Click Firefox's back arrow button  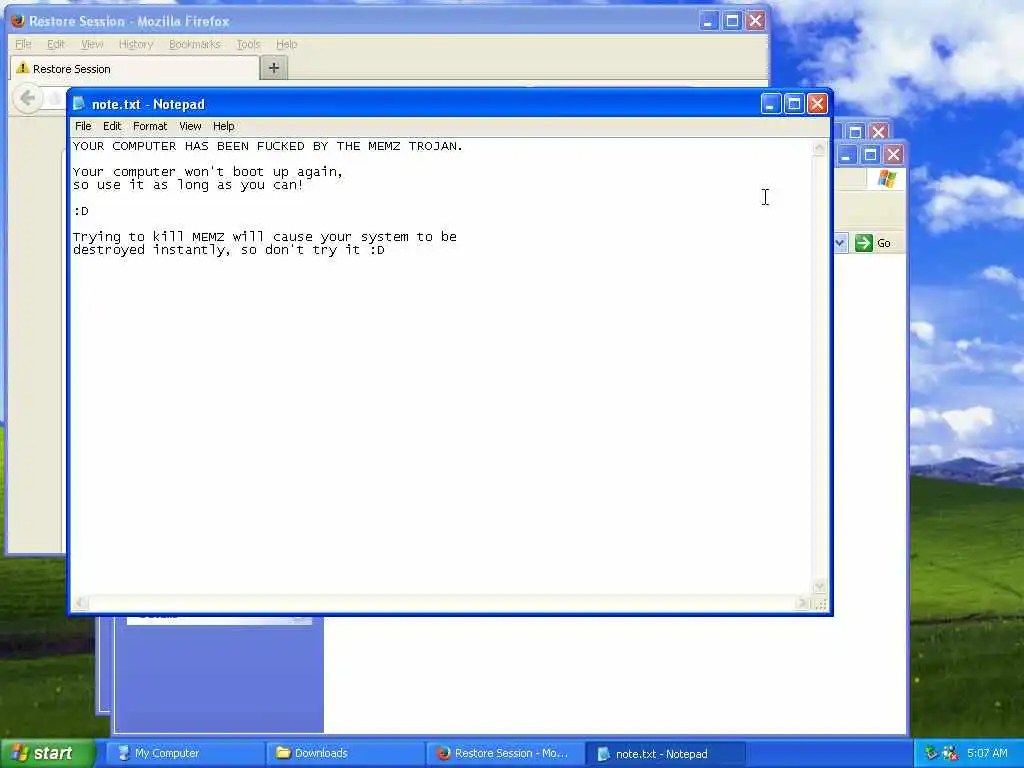tap(27, 99)
